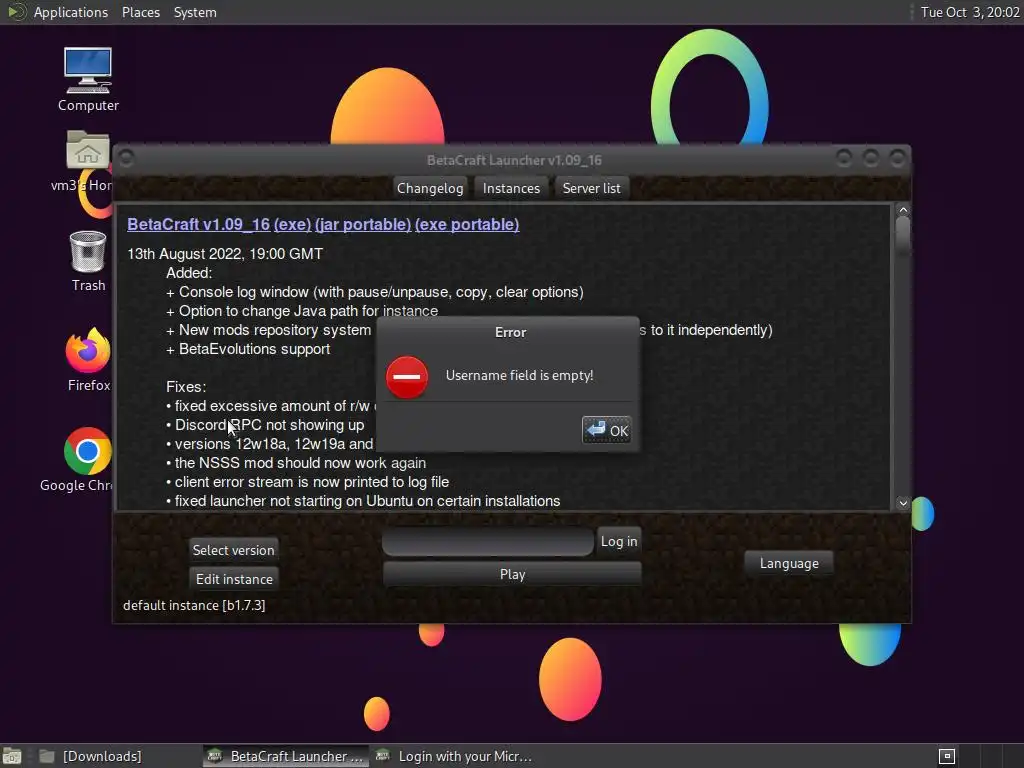Open the (jar portable) link
Screen dimensions: 1024x768
[363, 224]
